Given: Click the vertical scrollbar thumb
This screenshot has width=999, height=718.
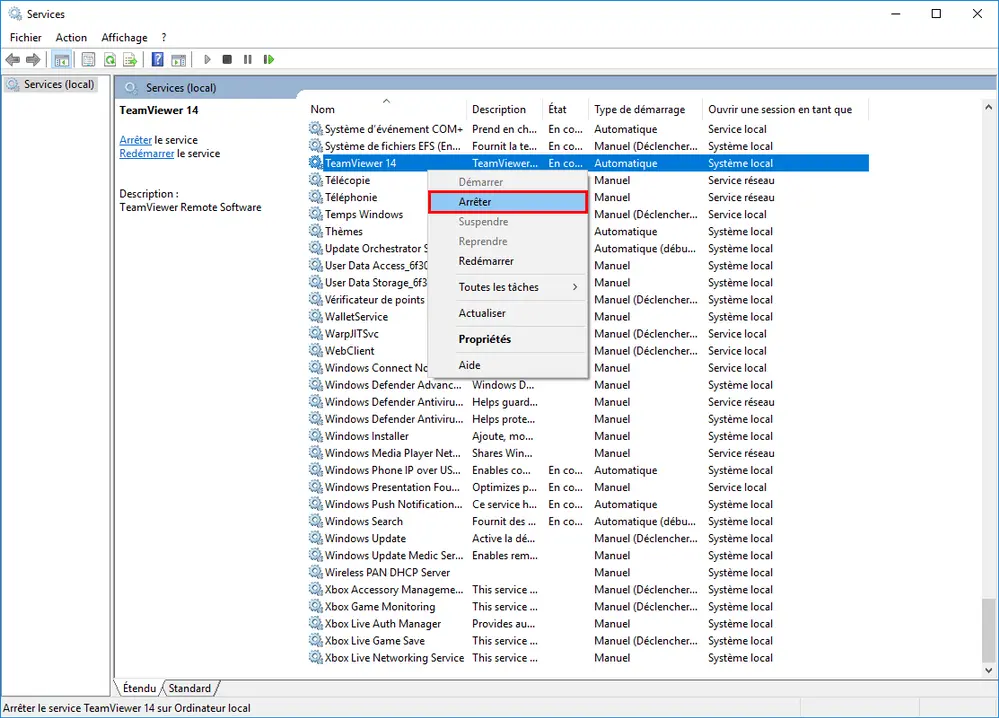Looking at the screenshot, I should pos(988,629).
